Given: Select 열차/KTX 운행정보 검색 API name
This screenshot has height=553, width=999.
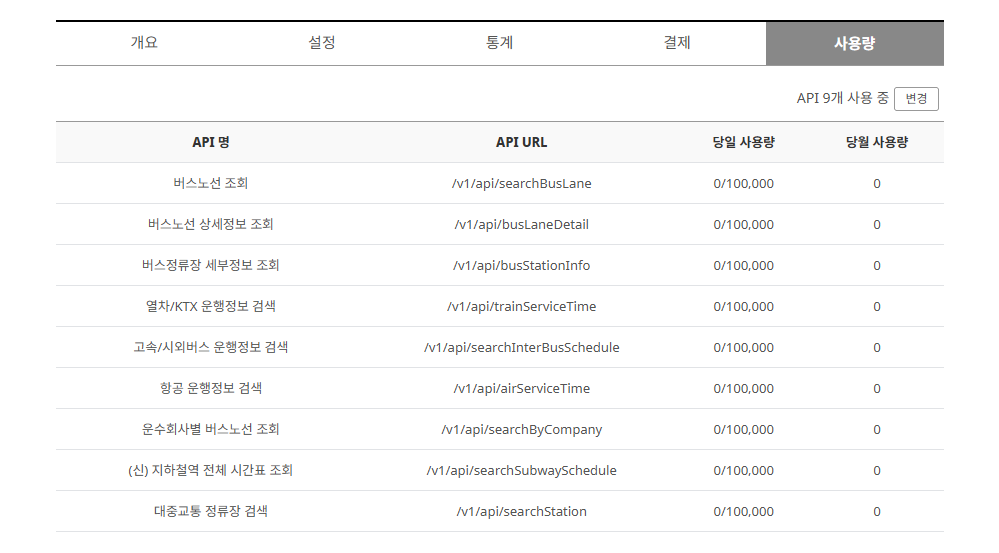Looking at the screenshot, I should [x=211, y=306].
